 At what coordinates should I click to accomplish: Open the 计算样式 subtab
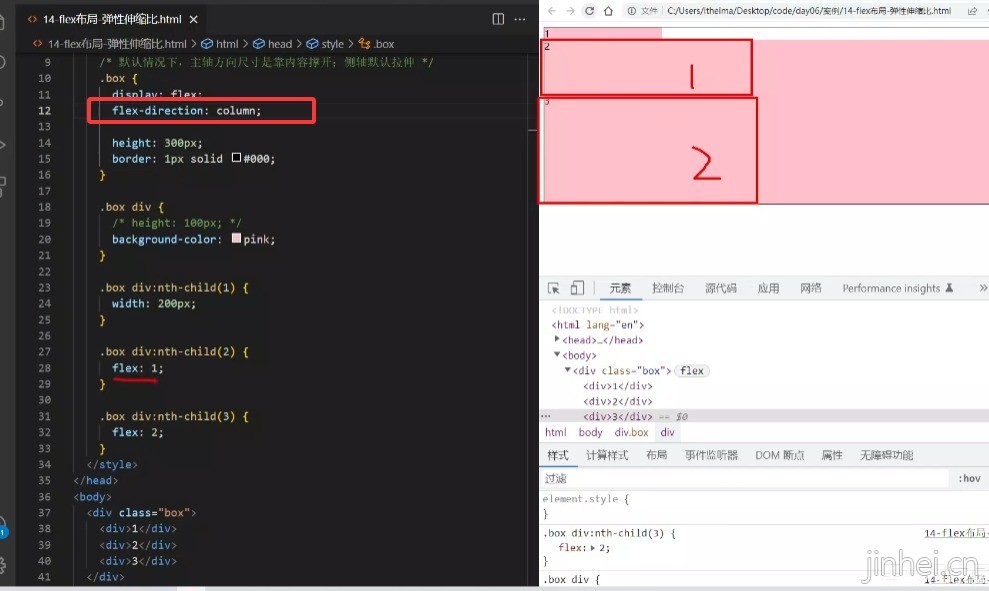(607, 455)
